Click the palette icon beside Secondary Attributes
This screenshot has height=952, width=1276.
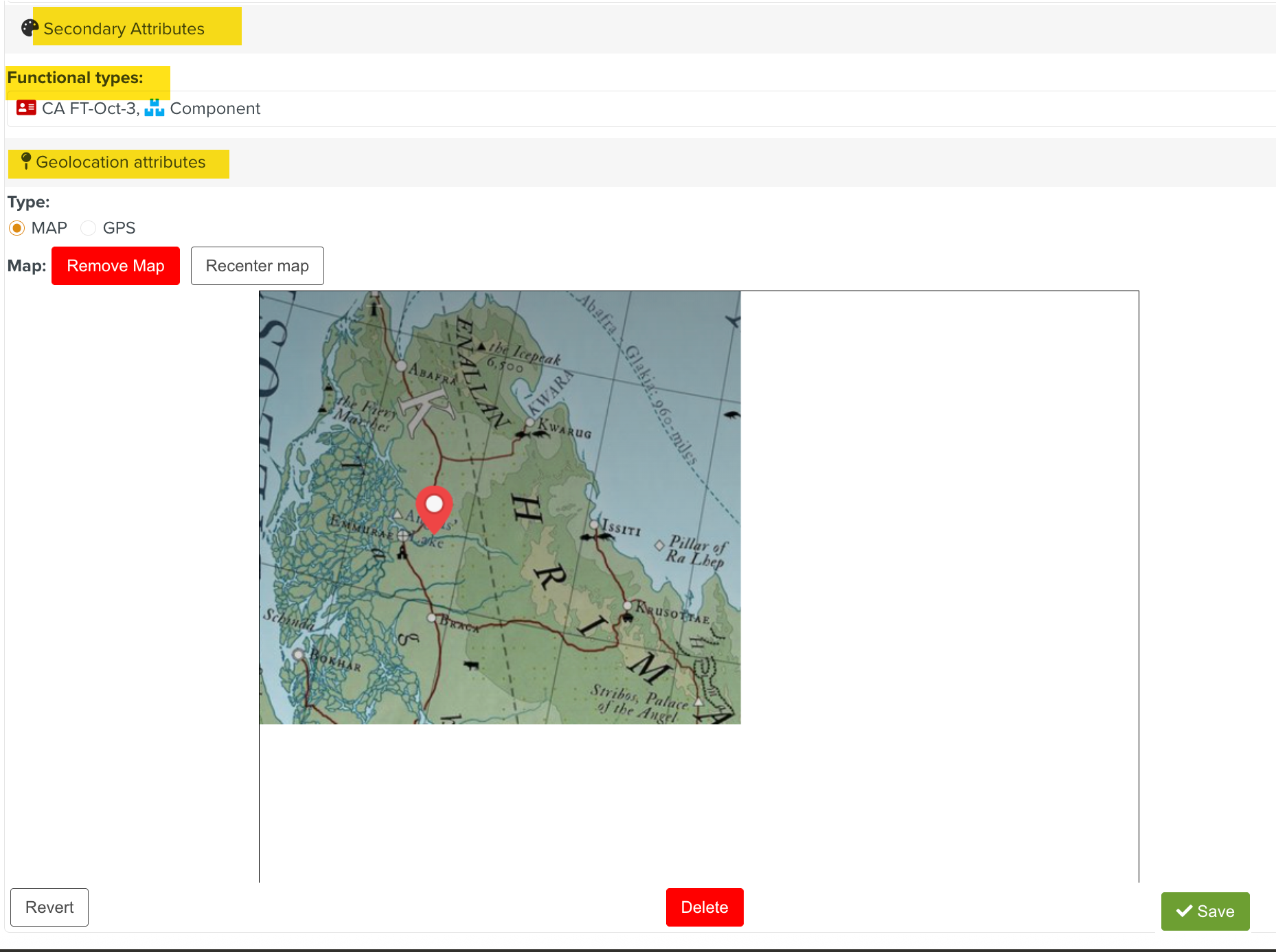click(x=30, y=28)
